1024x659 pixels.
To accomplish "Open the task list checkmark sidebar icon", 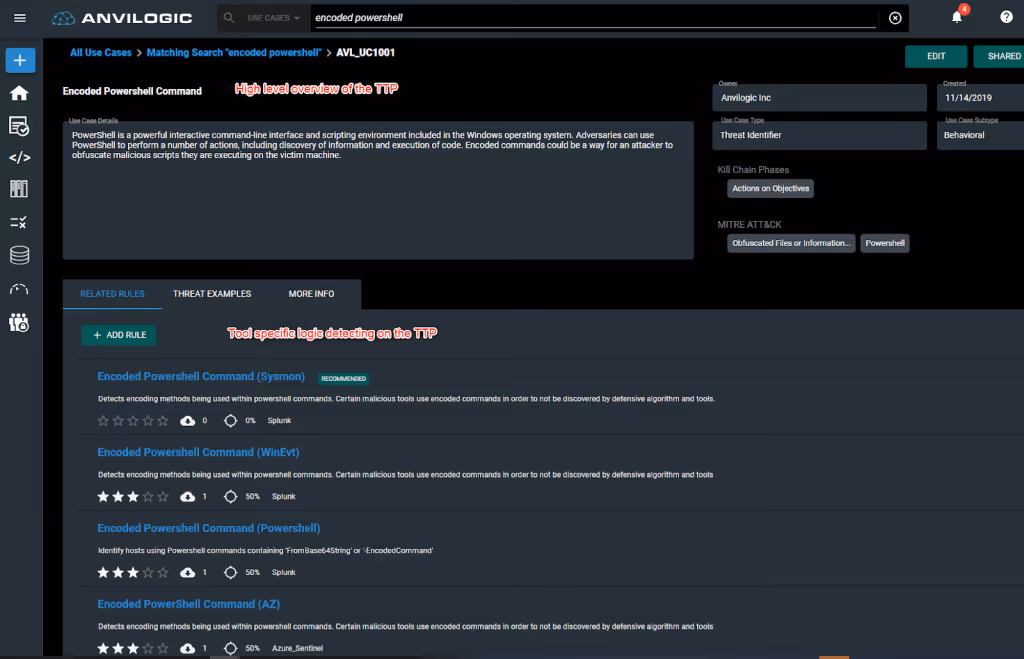I will pyautogui.click(x=19, y=223).
